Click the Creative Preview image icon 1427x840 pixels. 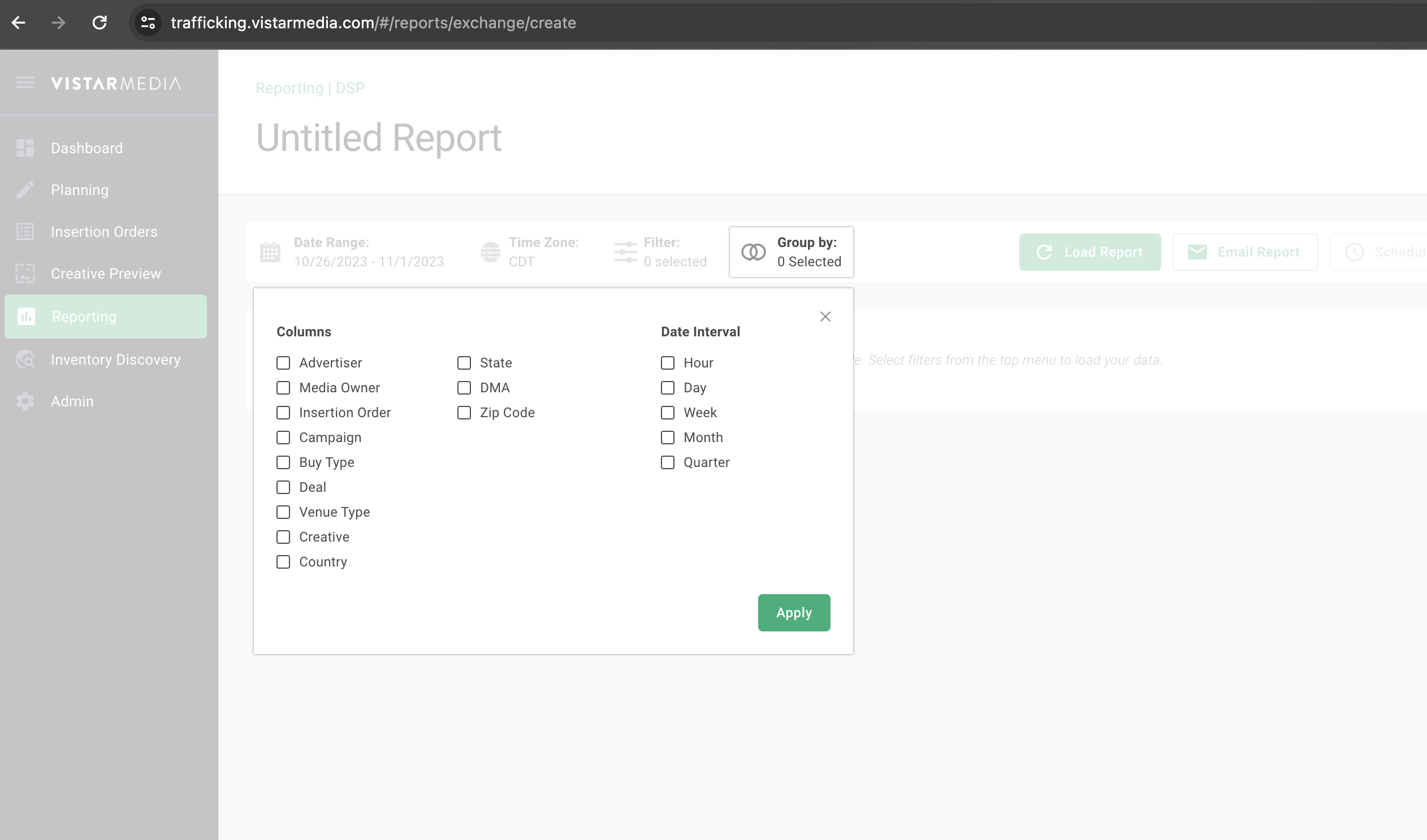pos(25,274)
